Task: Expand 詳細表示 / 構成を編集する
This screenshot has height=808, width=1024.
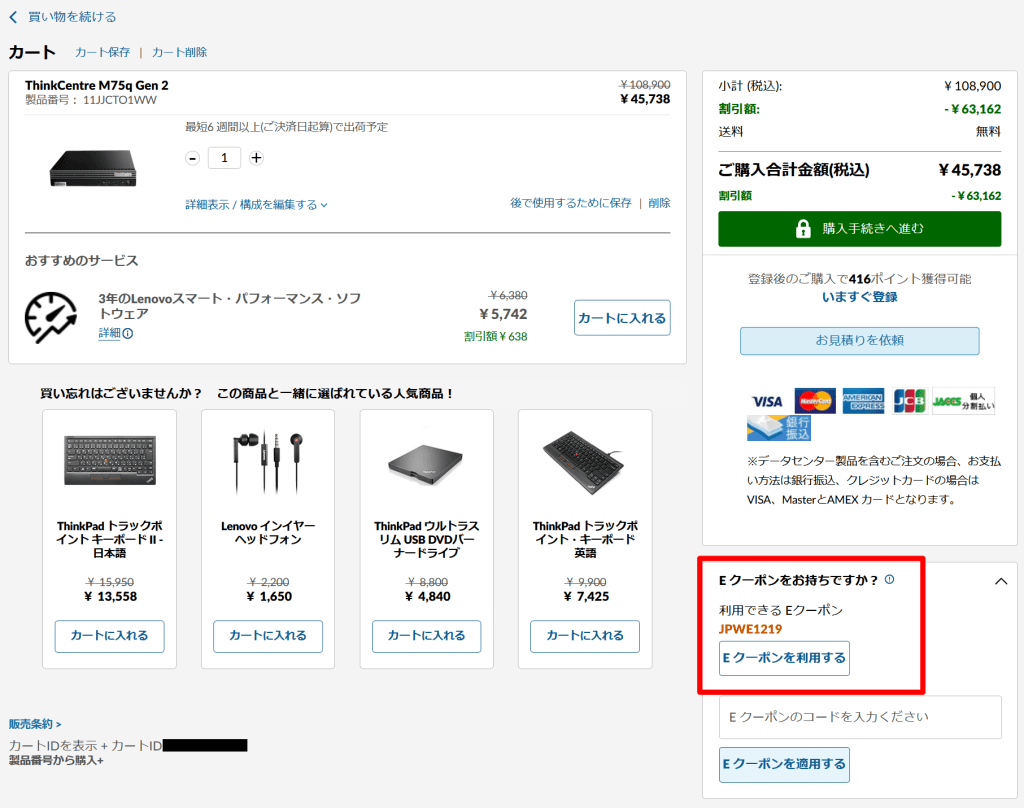Action: tap(256, 204)
